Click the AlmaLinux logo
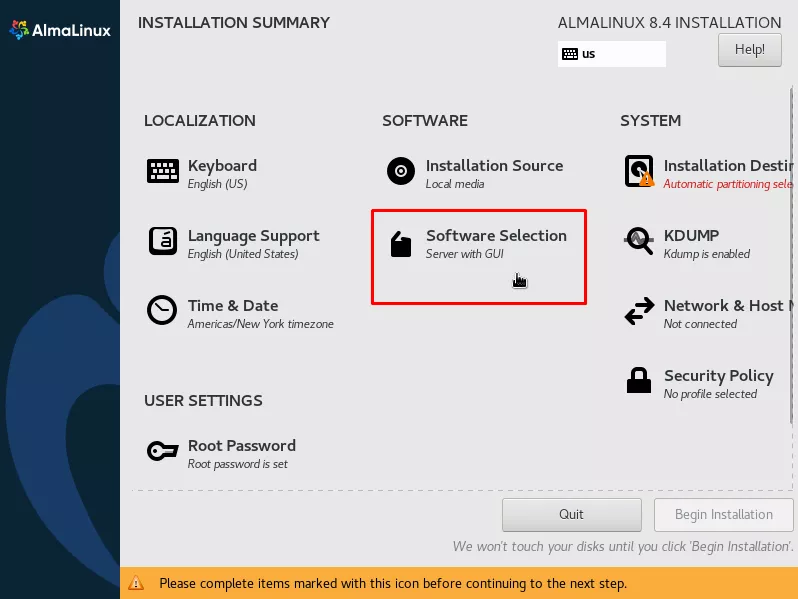 [60, 30]
